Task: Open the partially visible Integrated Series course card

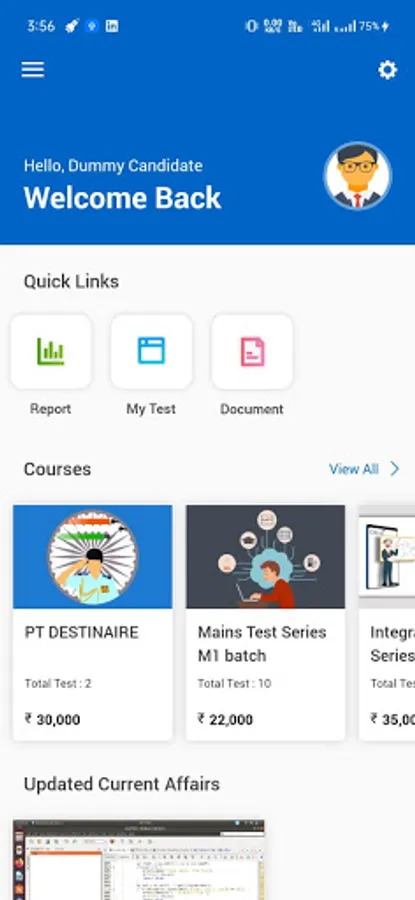Action: [387, 622]
